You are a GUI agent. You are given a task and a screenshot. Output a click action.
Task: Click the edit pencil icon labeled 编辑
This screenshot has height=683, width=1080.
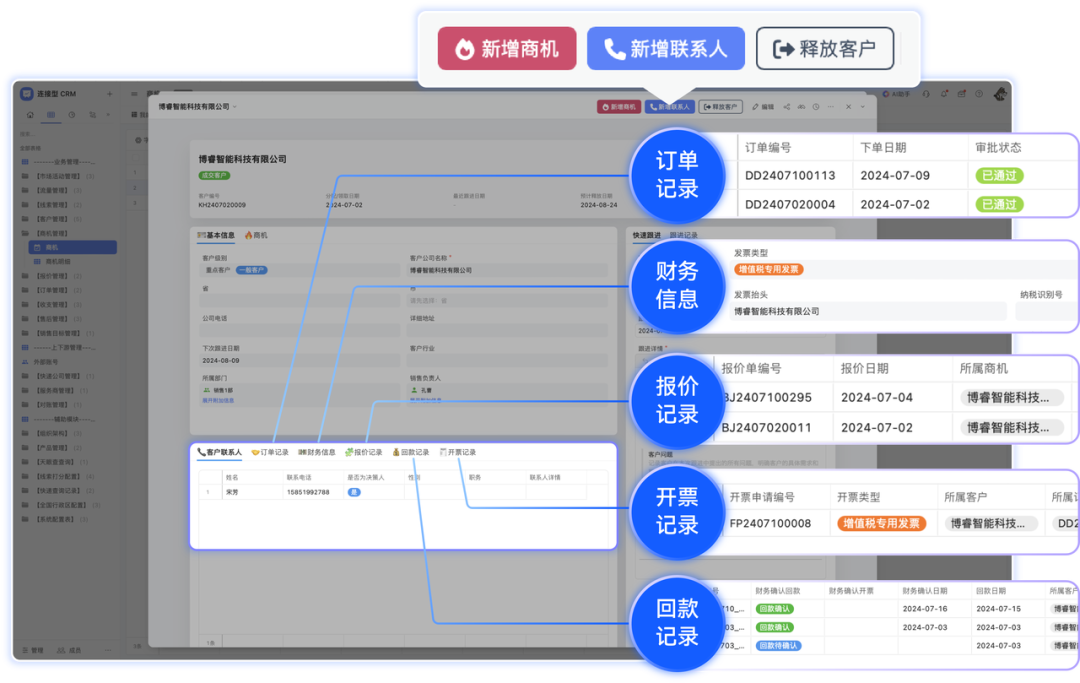pos(762,106)
